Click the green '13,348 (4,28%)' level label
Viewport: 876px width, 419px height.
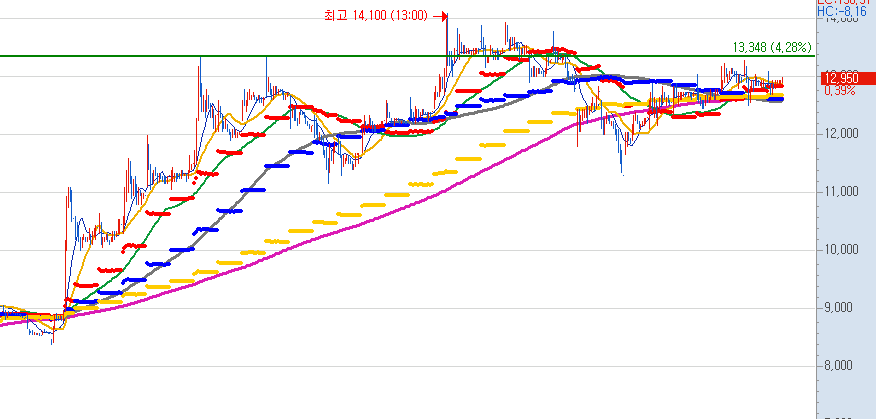tap(772, 48)
